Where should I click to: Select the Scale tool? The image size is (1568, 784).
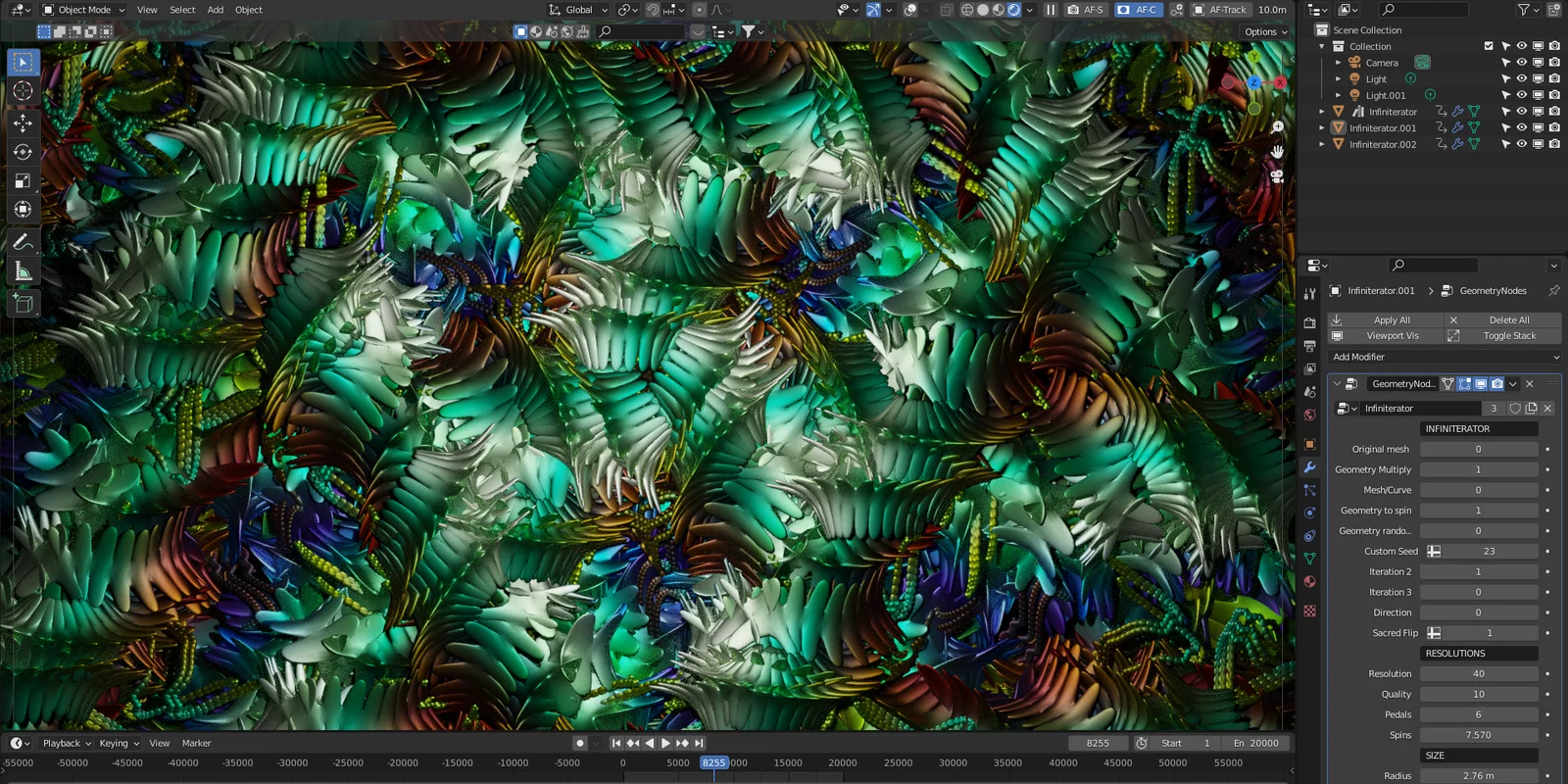(24, 180)
